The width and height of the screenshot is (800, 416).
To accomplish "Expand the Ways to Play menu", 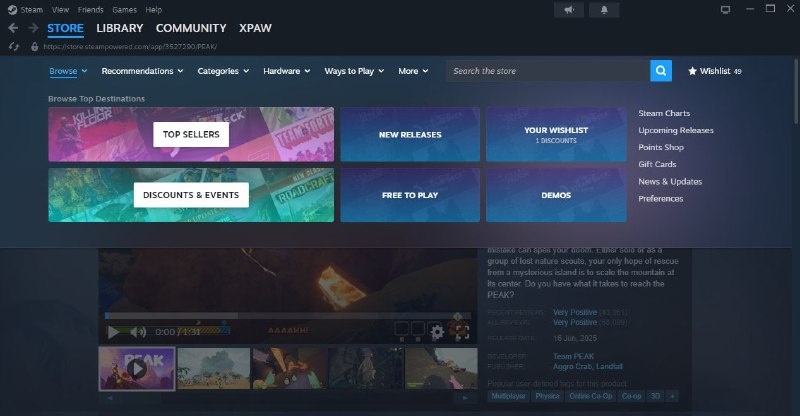I will pyautogui.click(x=354, y=71).
